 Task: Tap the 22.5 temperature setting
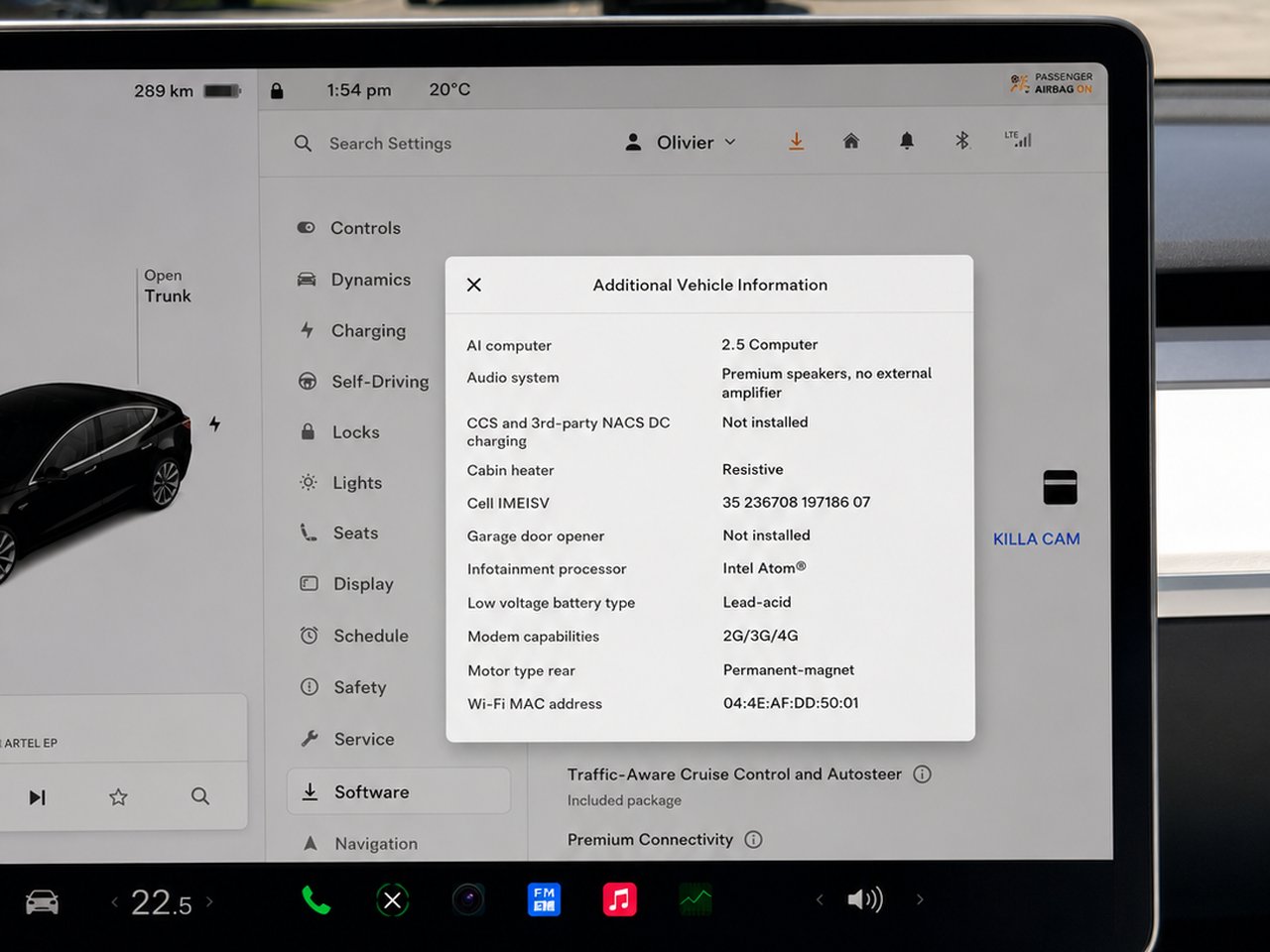(162, 902)
